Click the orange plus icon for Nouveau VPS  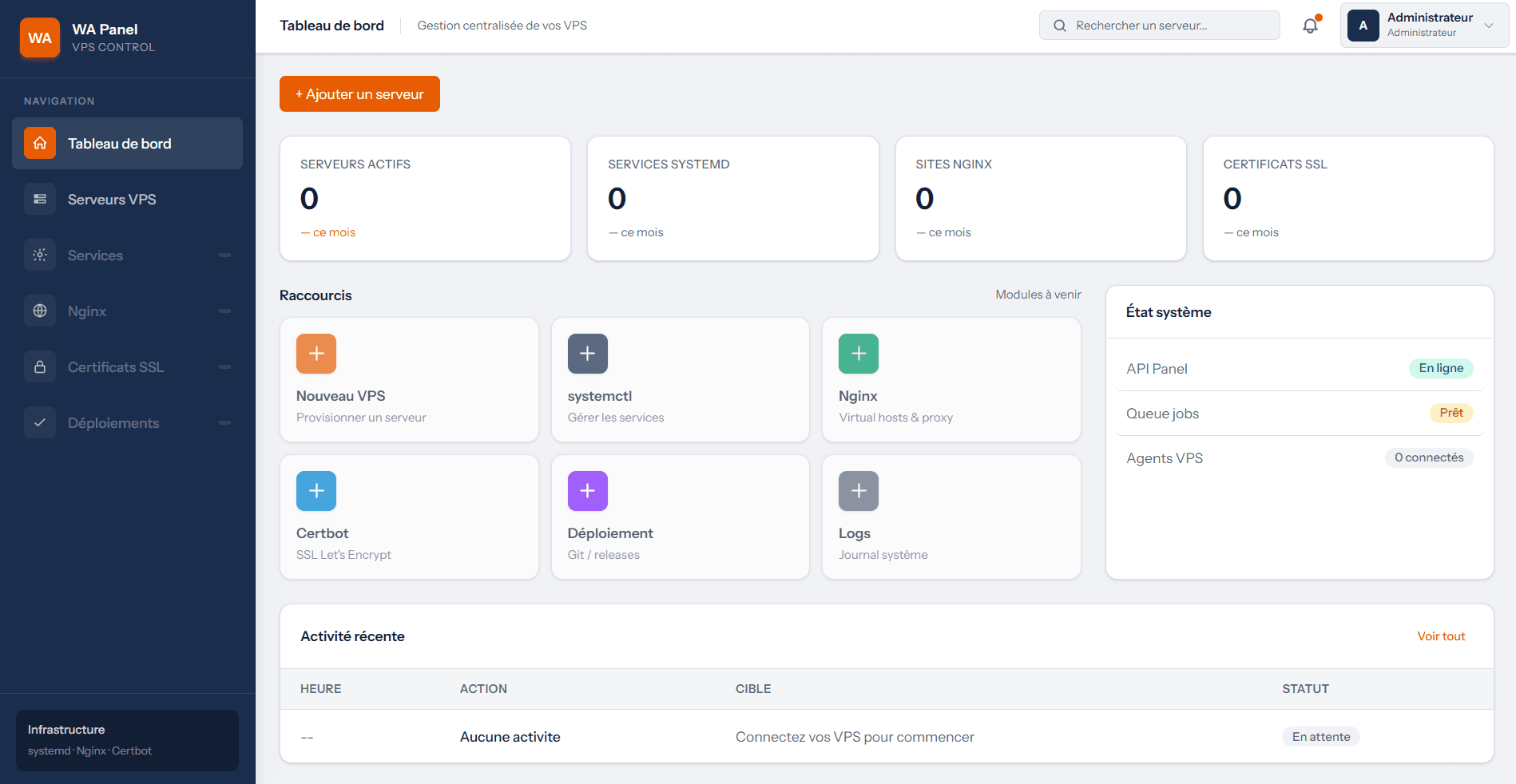pyautogui.click(x=316, y=354)
